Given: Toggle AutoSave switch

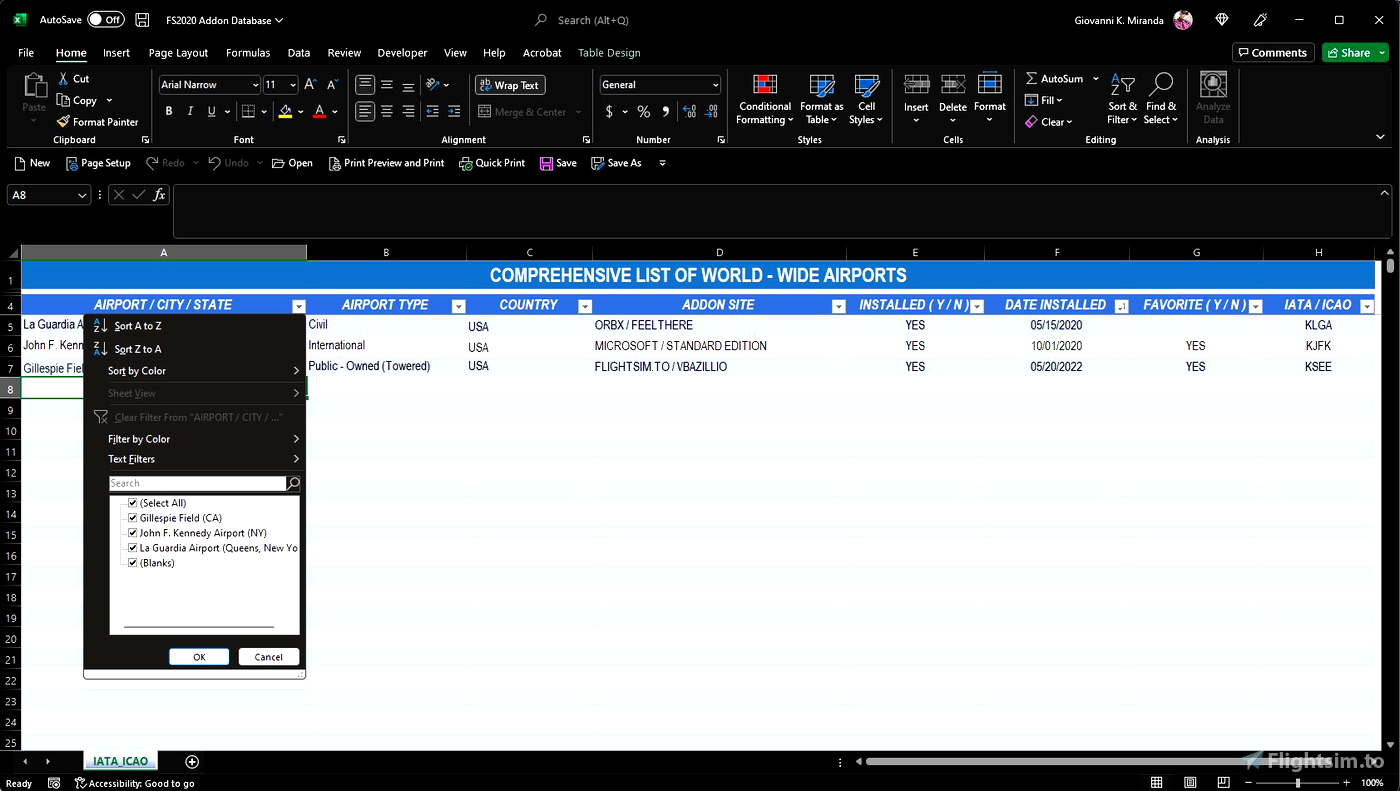Looking at the screenshot, I should 105,20.
